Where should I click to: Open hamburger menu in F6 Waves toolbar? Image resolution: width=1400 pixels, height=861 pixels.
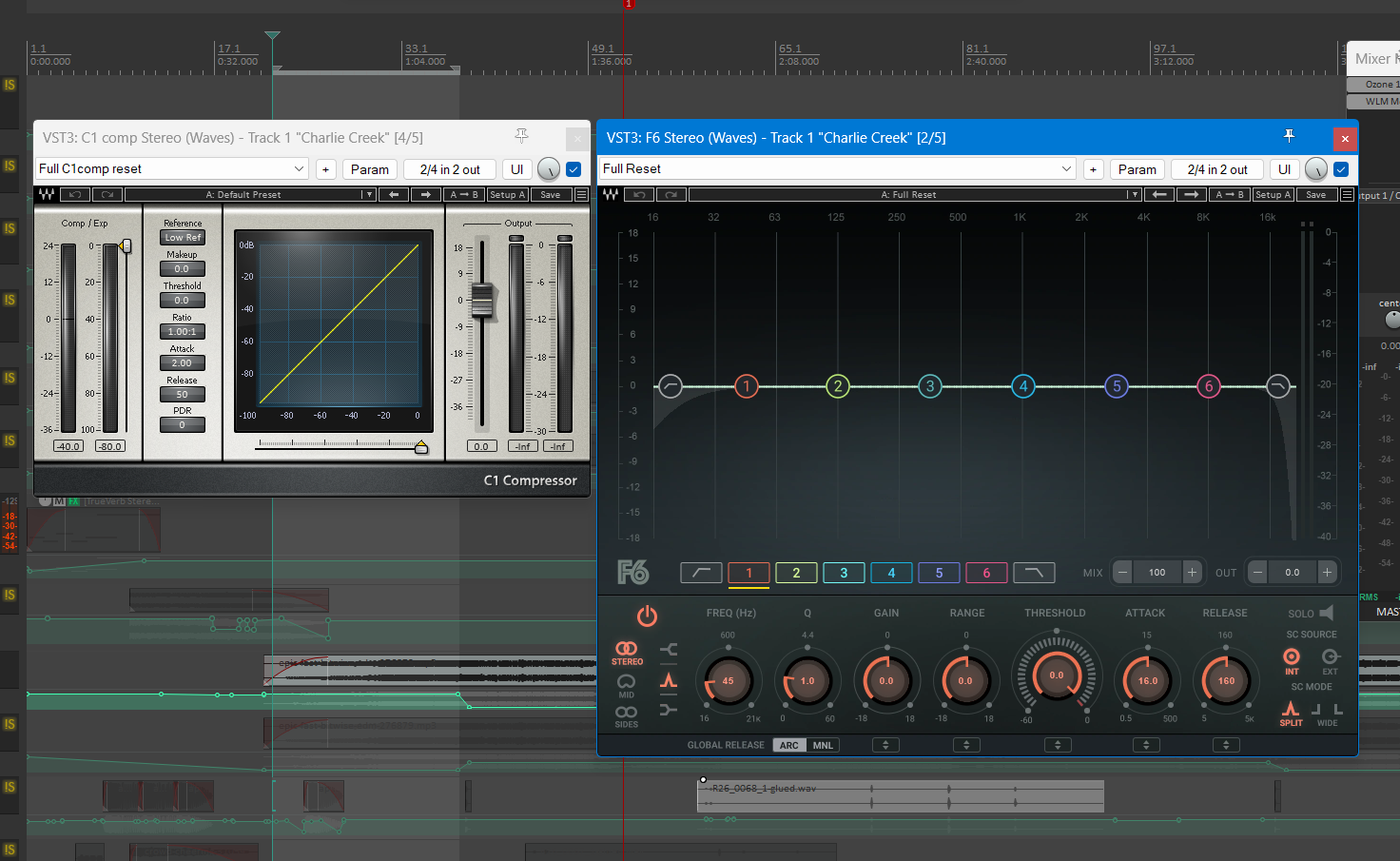pos(1347,194)
